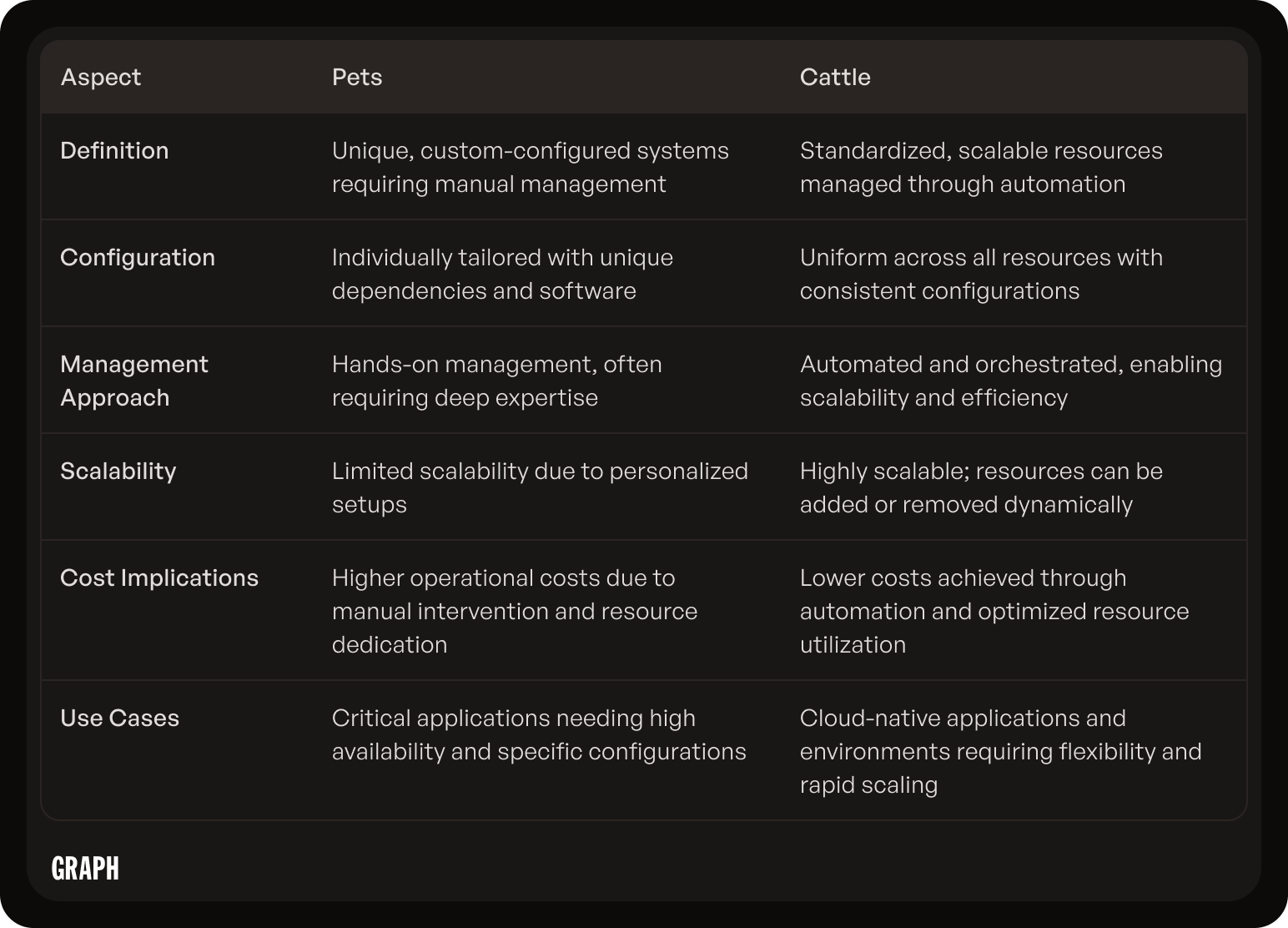Select the 'Automated and orchestrated' cell
The width and height of the screenshot is (1288, 928).
tap(1011, 381)
